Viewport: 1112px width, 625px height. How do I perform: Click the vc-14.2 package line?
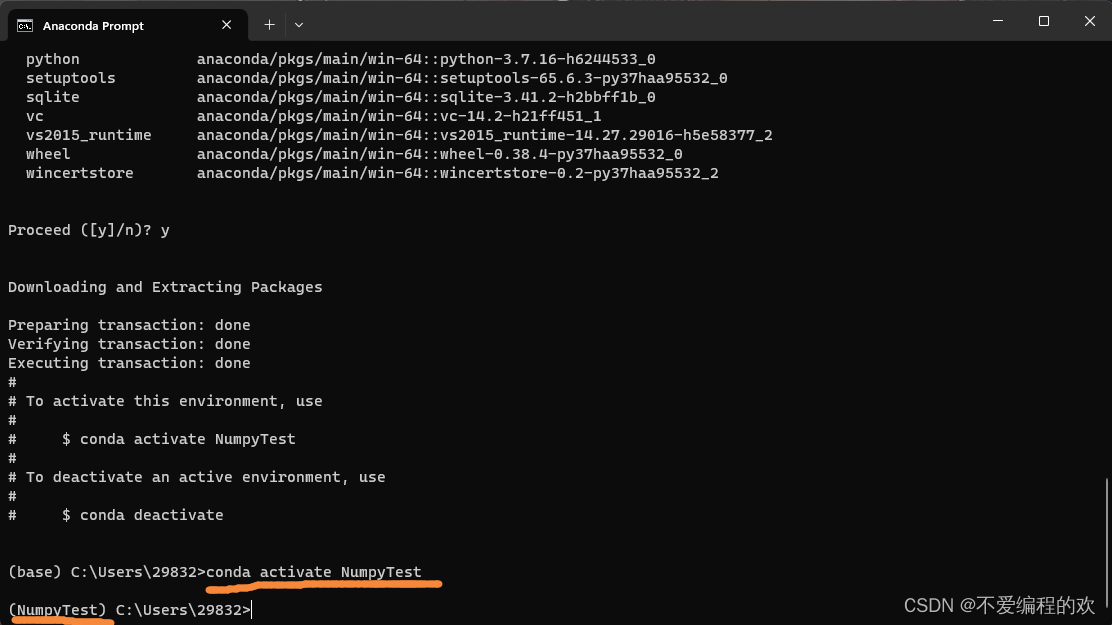[313, 116]
